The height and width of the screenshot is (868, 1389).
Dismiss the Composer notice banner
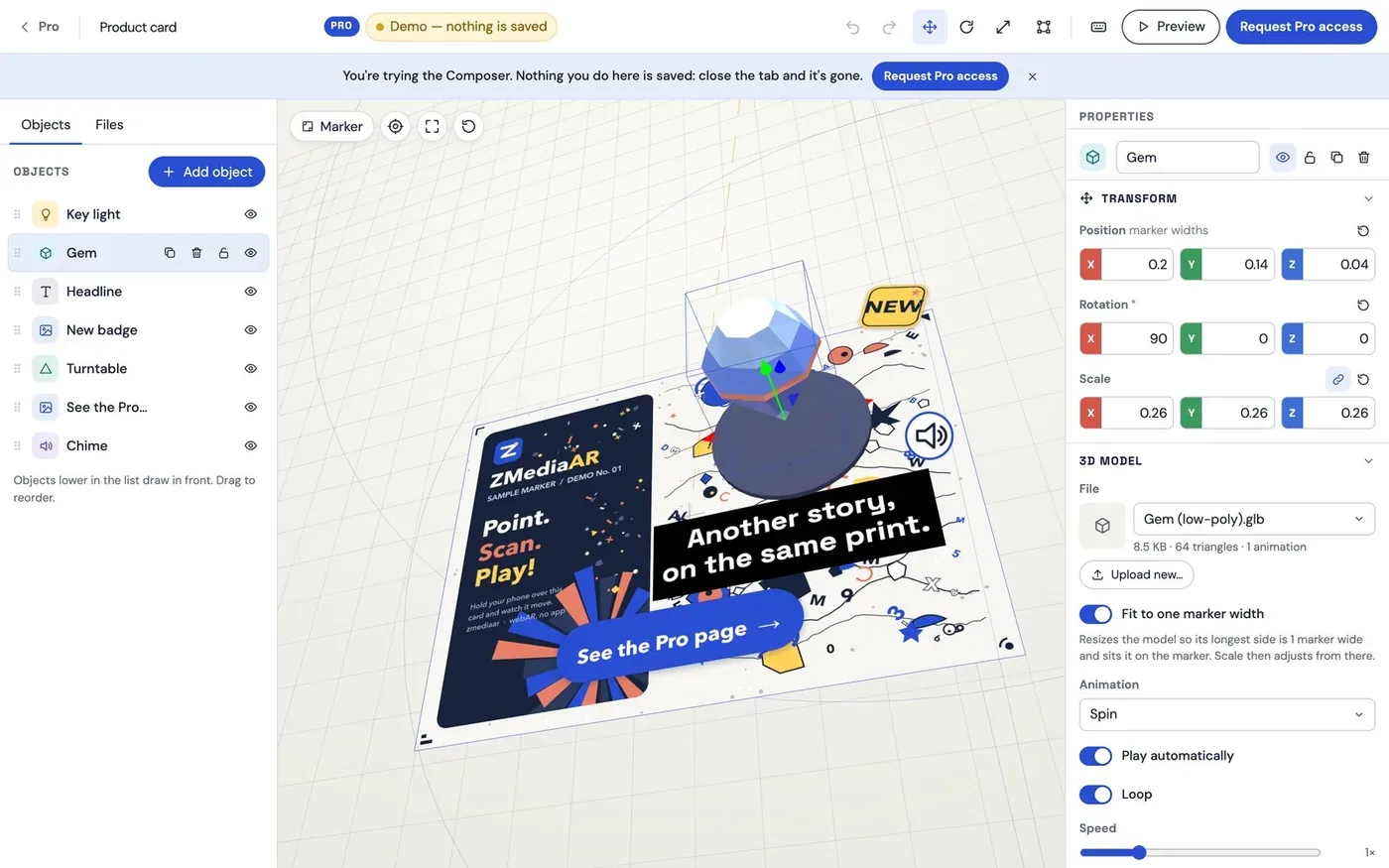pos(1032,76)
